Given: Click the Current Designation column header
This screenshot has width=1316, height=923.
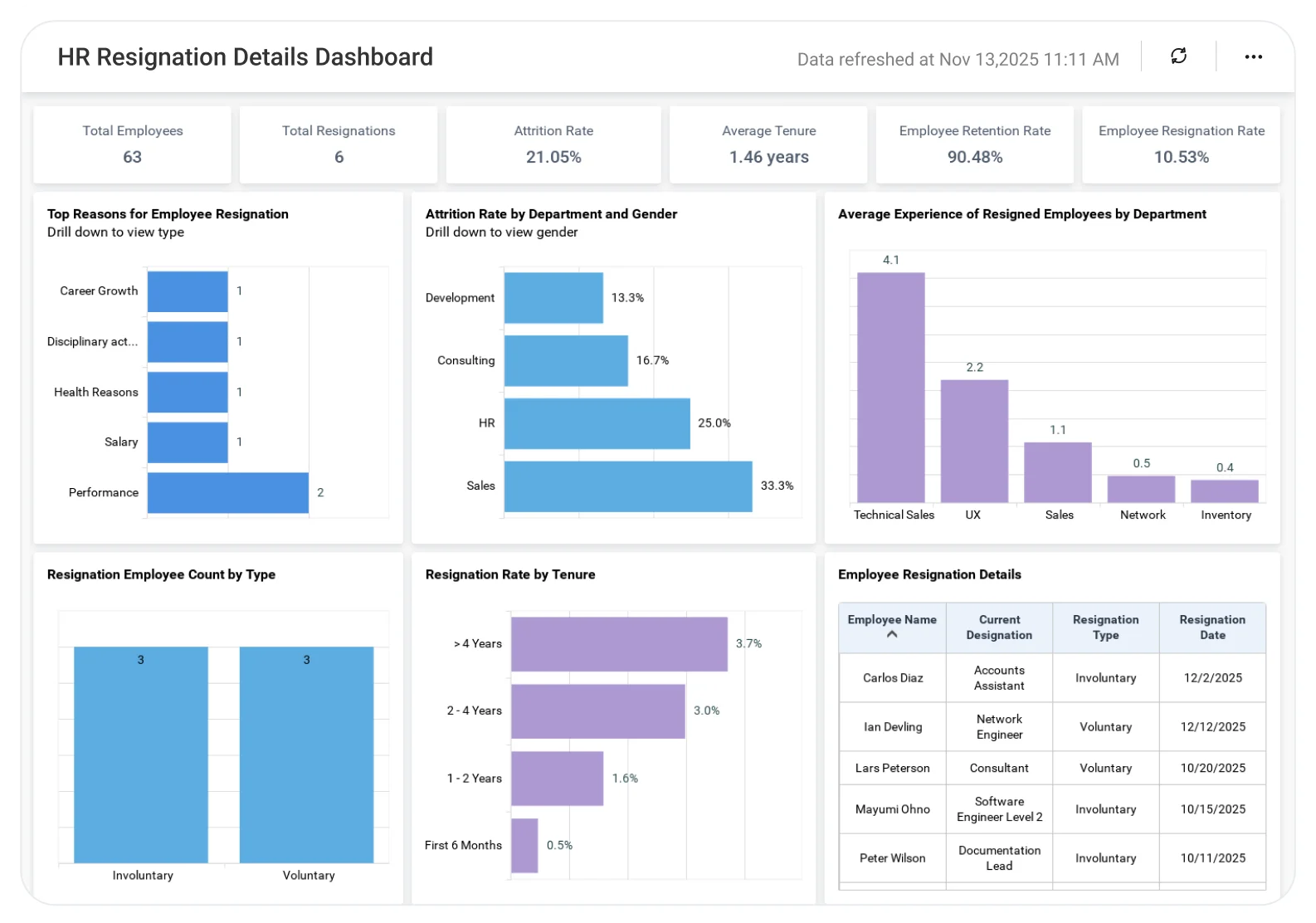Looking at the screenshot, I should [x=999, y=628].
